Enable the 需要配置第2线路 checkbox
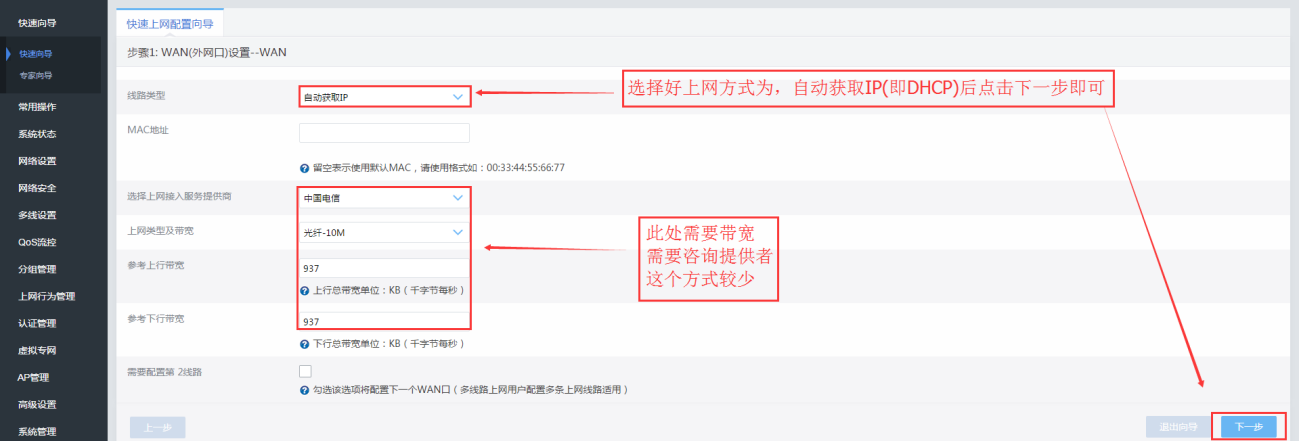The width and height of the screenshot is (1299, 441). 305,372
